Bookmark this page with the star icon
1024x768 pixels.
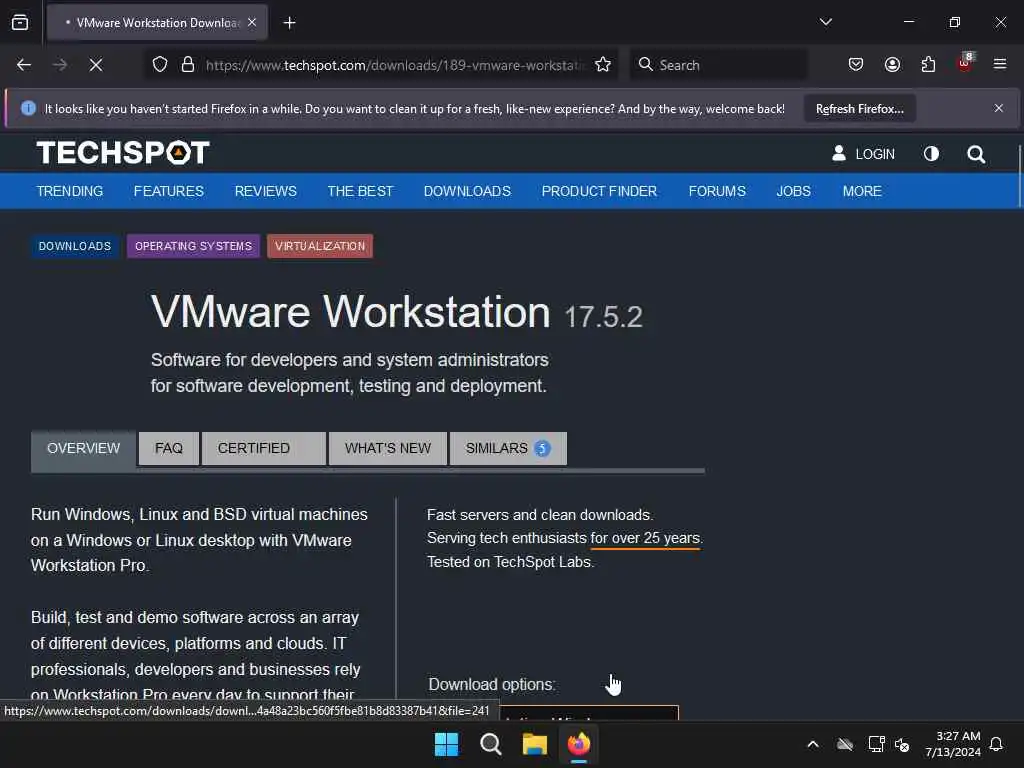coord(603,65)
